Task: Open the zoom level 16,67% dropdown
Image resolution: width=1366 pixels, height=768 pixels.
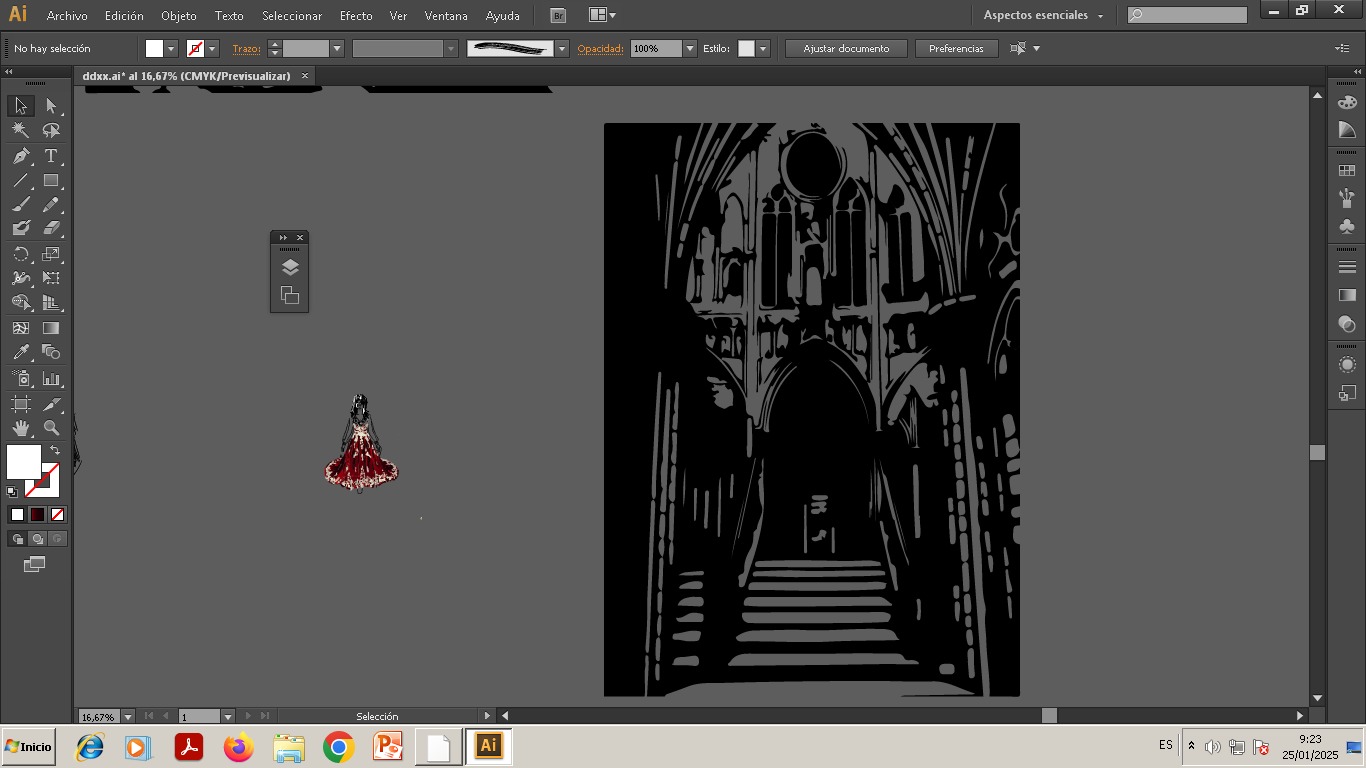Action: click(127, 716)
